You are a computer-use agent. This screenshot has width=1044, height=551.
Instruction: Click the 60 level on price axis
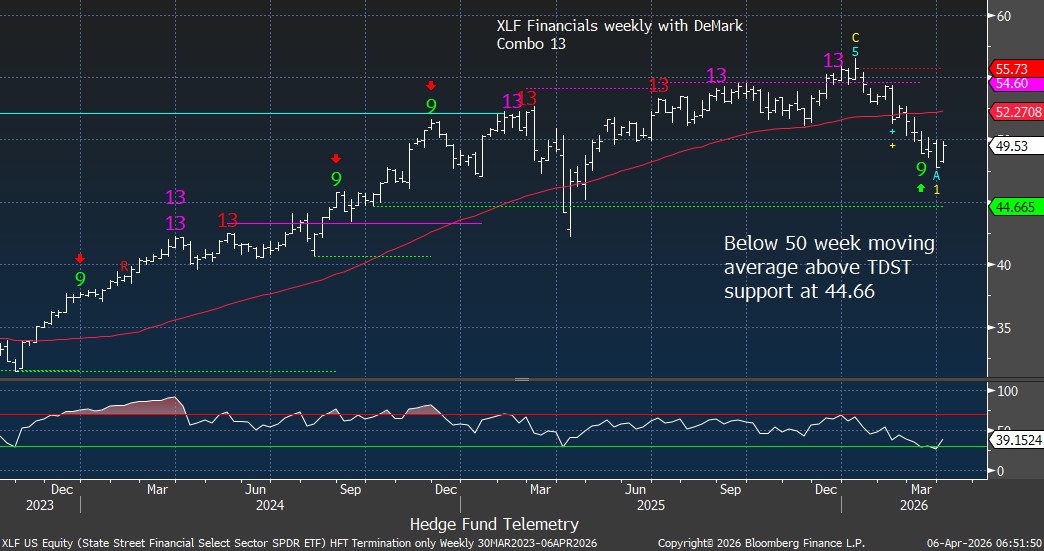1004,15
